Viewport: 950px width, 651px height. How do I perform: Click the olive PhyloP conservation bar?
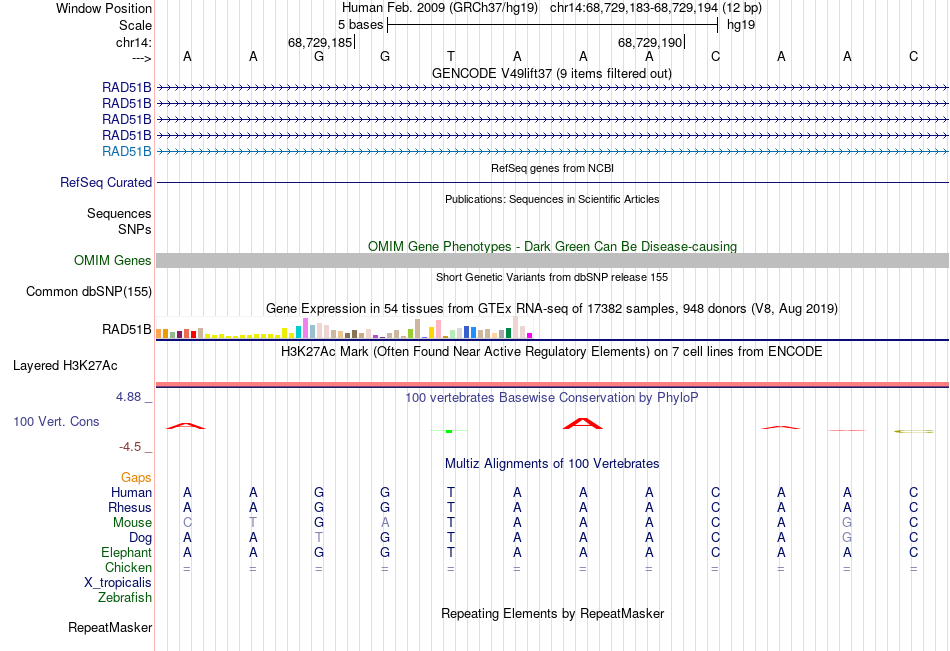(914, 431)
